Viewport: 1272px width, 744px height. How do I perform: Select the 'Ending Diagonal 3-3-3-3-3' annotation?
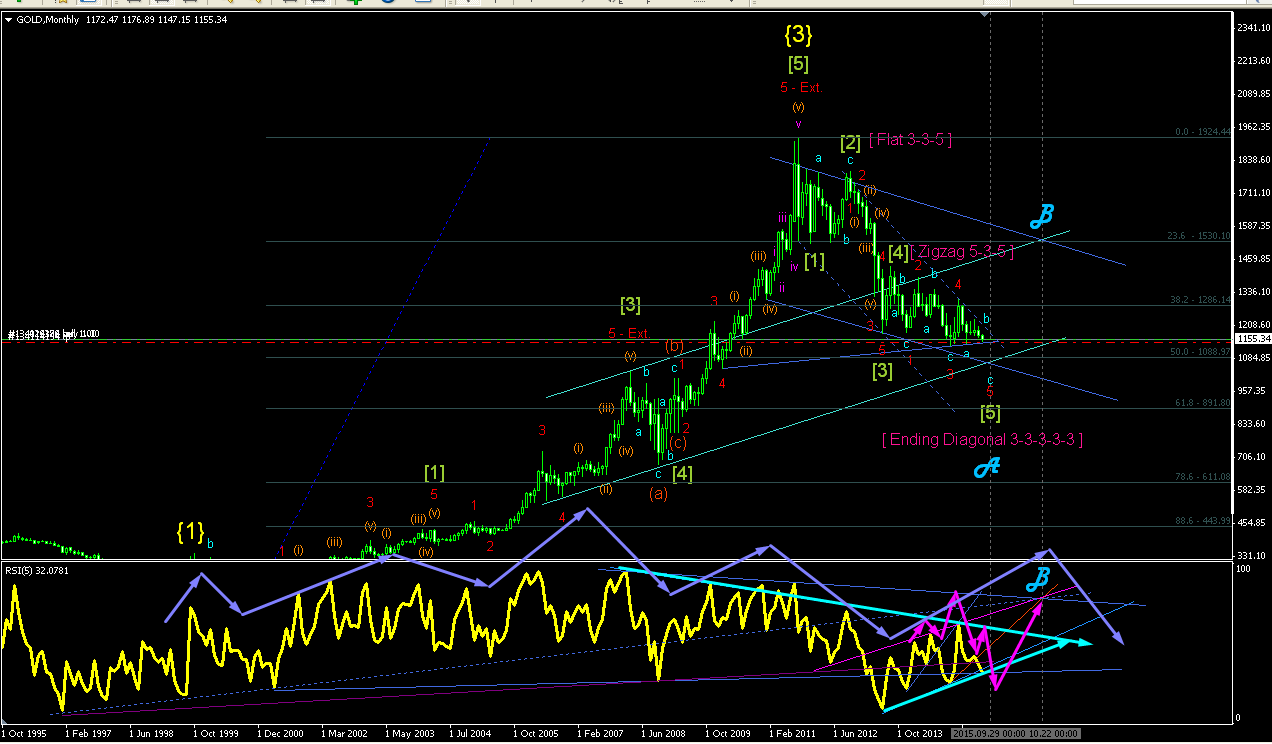click(982, 439)
